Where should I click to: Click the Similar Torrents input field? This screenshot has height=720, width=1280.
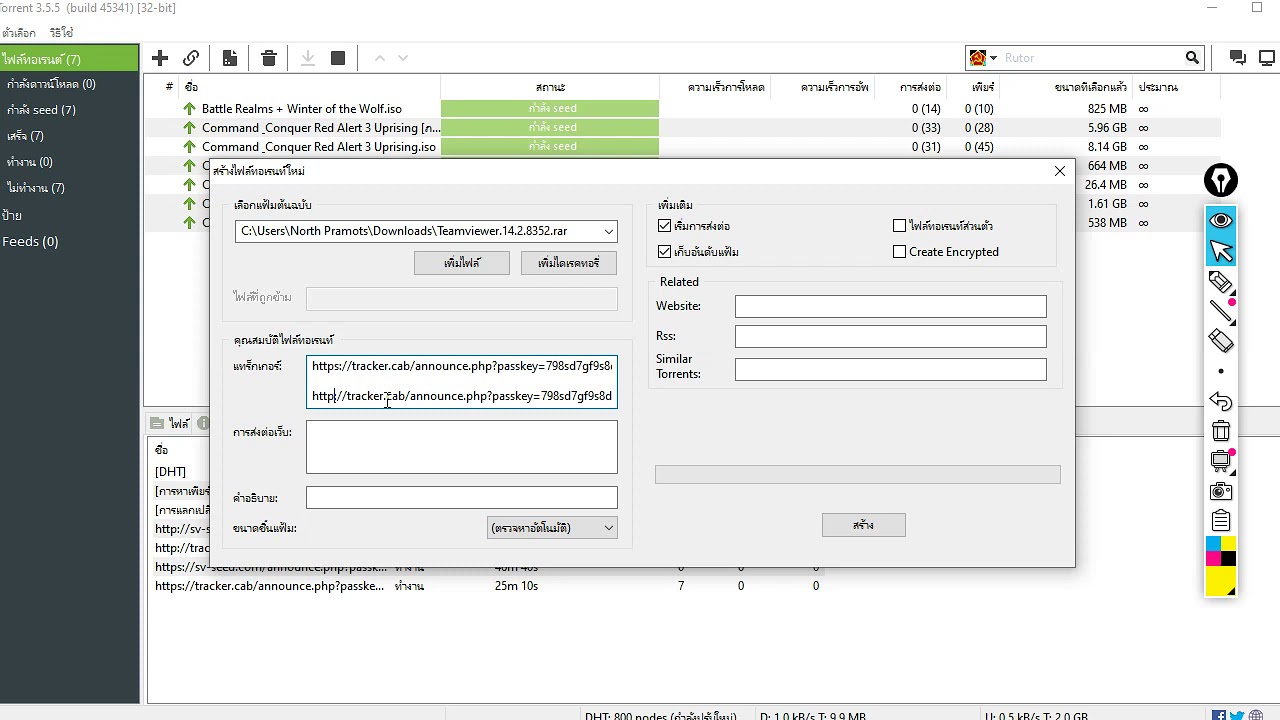click(x=891, y=369)
